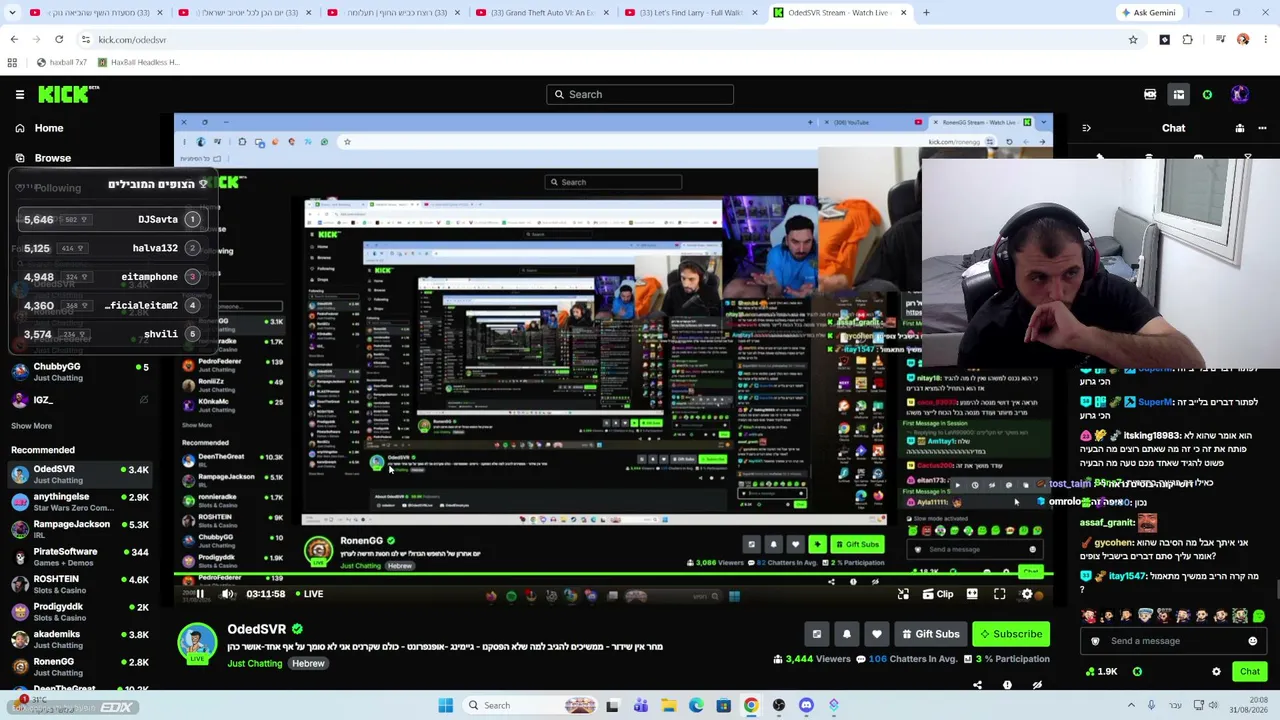Collapse the chat panel arrow
Image resolution: width=1280 pixels, height=720 pixels.
[x=1086, y=128]
